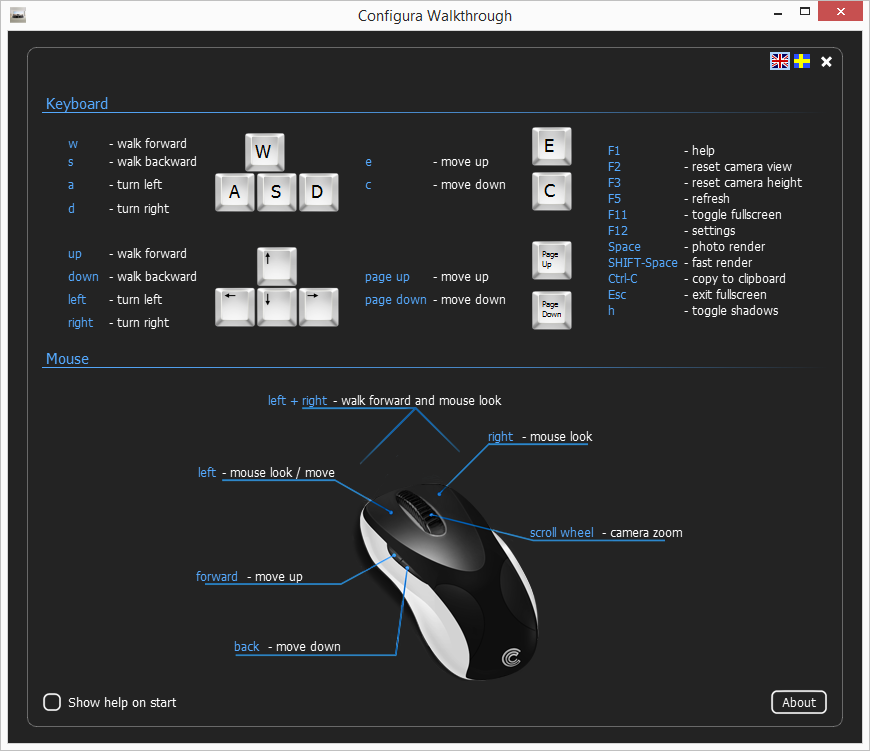Viewport: 870px width, 751px height.
Task: Click the down arrow key icon
Action: click(x=276, y=307)
